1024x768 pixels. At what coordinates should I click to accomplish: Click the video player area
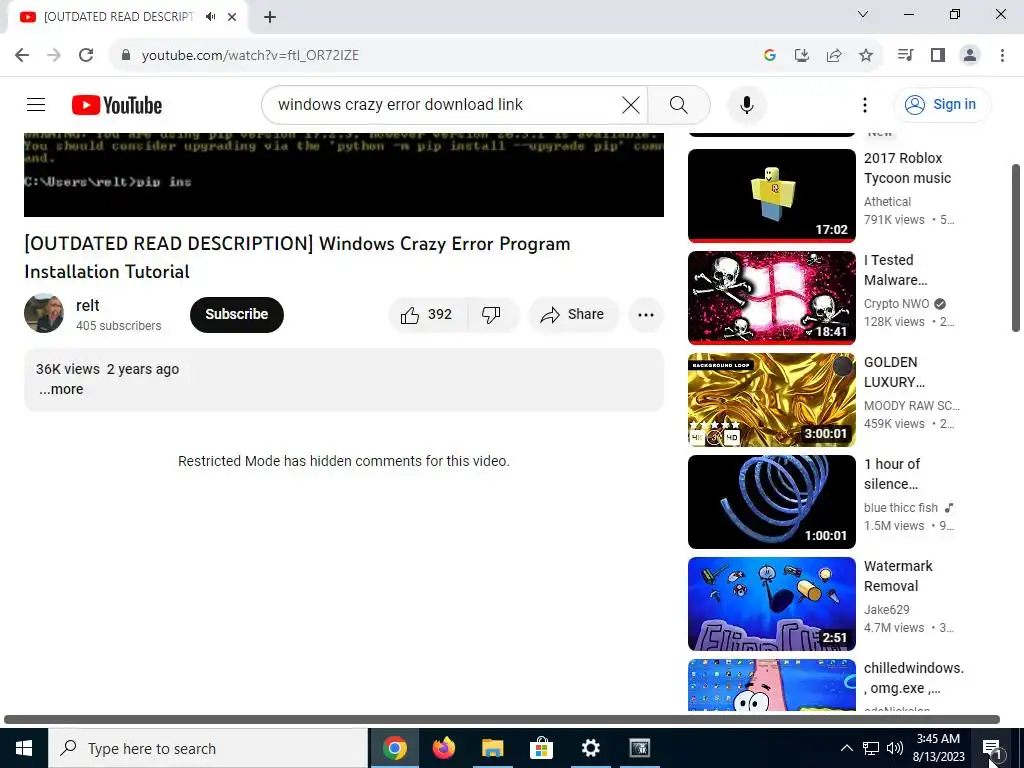point(344,174)
